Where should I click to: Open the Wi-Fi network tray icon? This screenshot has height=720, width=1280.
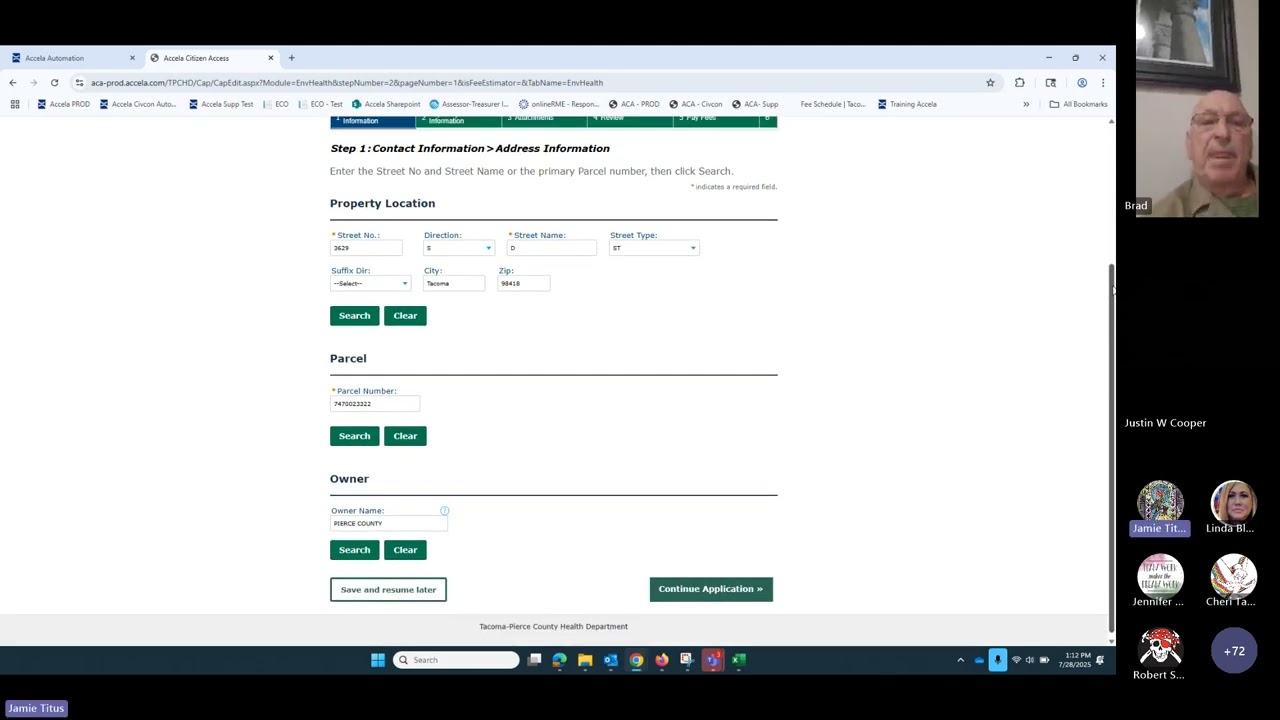(x=1016, y=660)
